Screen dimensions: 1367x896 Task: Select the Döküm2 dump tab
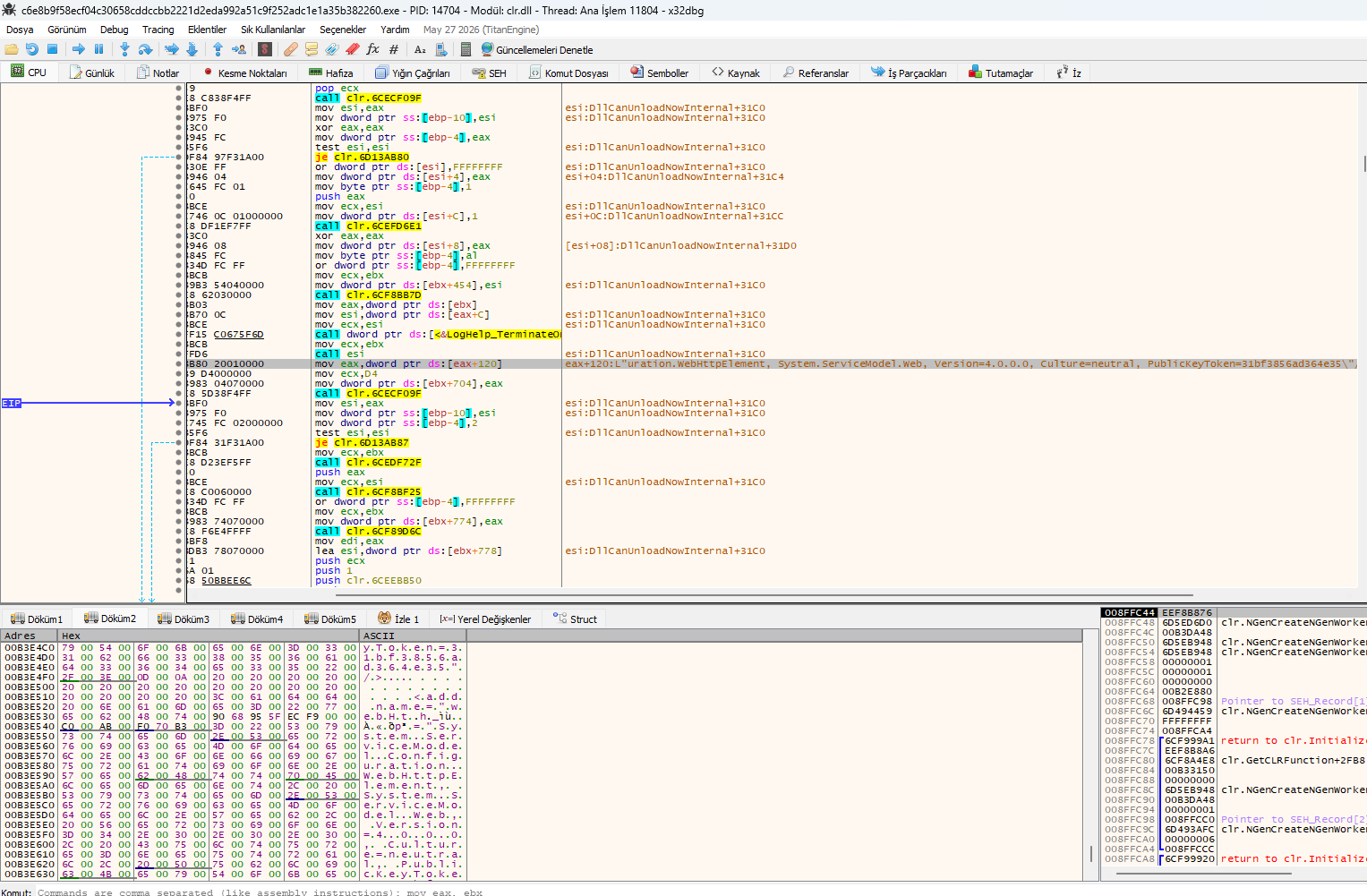(x=110, y=619)
